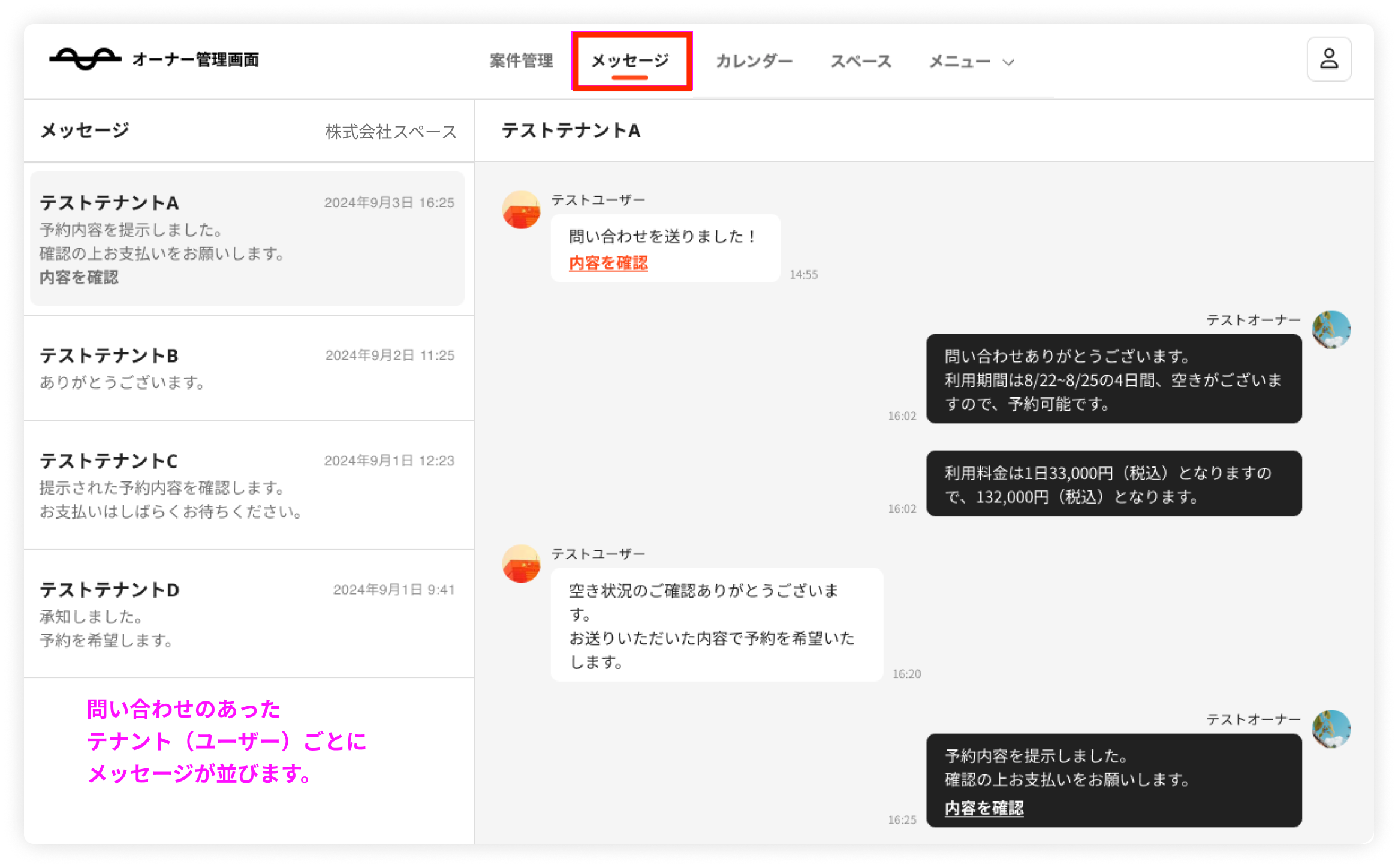Viewport: 1398px width, 868px height.
Task: Switch to 案件管理 tab
Action: point(521,61)
